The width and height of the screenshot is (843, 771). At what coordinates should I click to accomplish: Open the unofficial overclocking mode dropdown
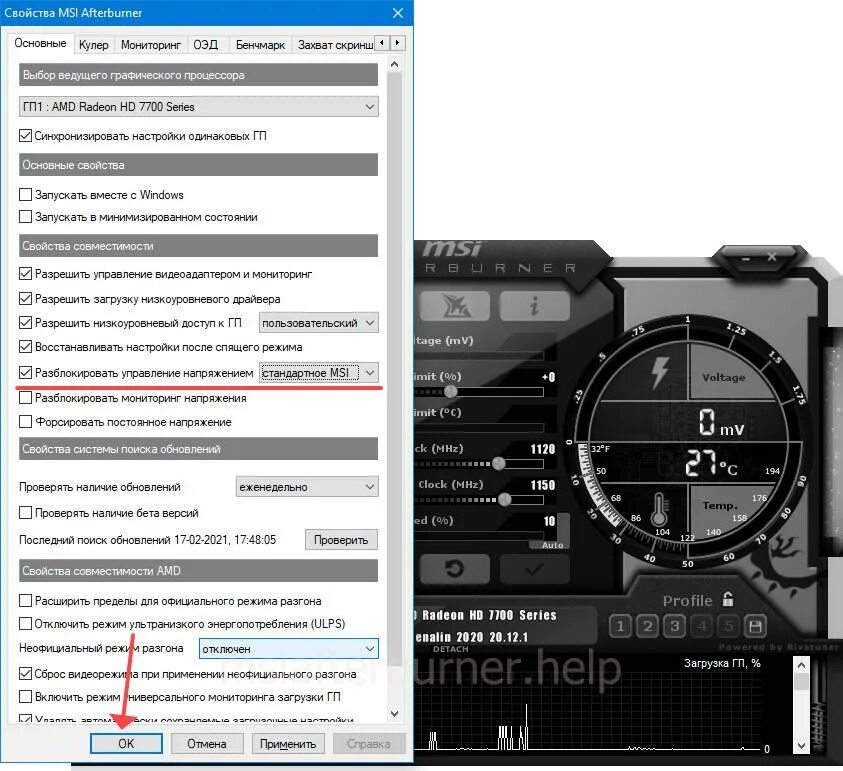click(289, 648)
